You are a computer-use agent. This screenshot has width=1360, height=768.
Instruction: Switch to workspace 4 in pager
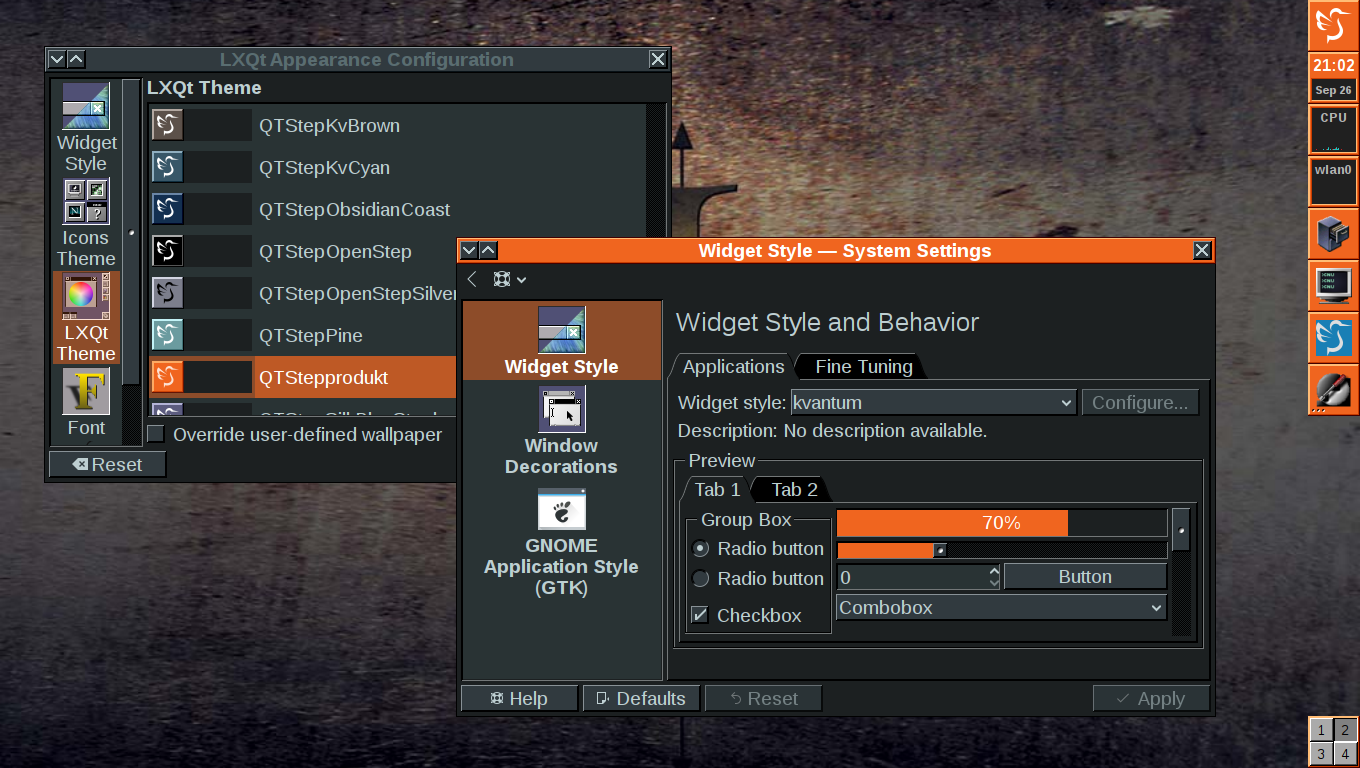(x=1345, y=753)
